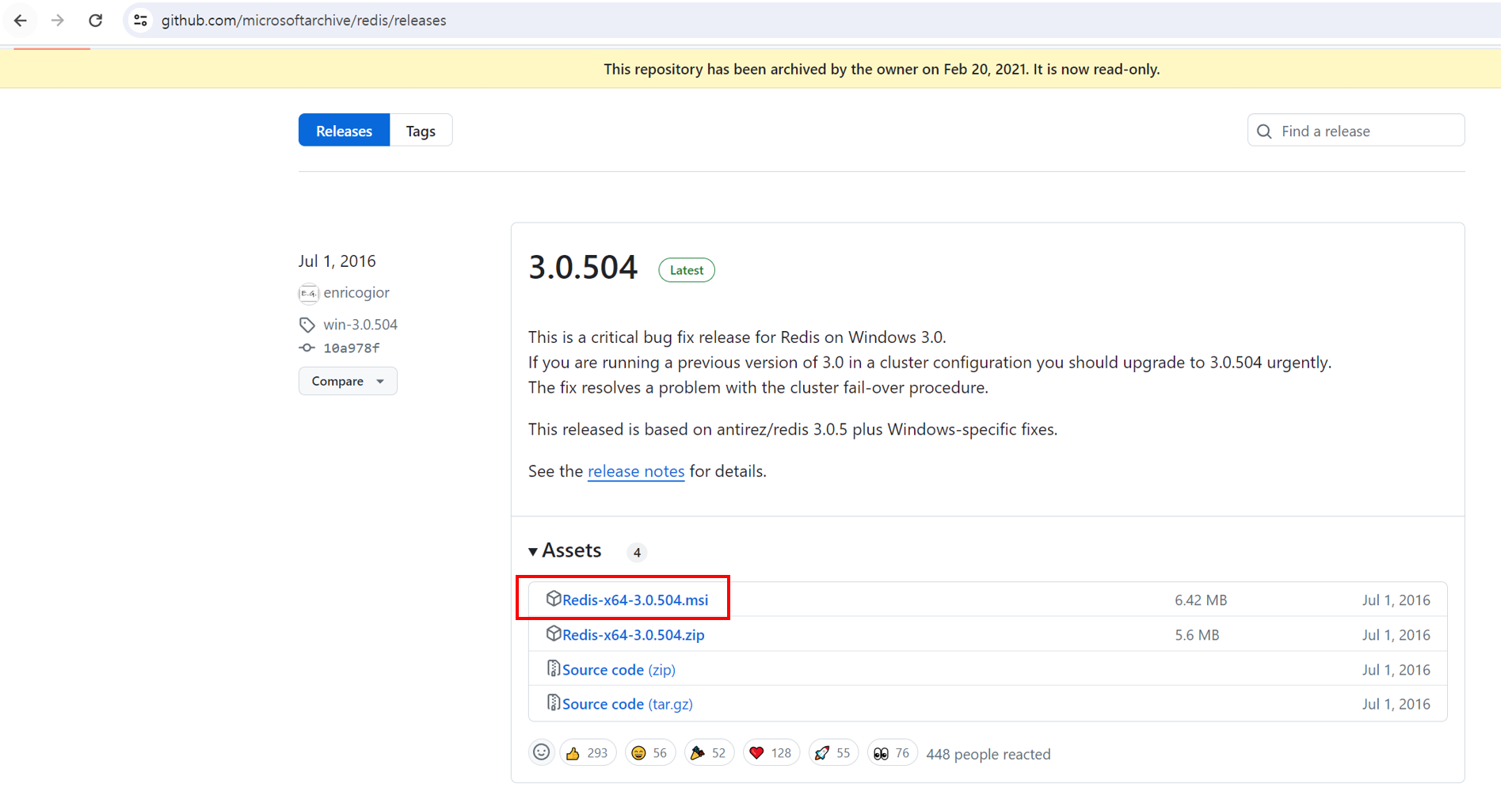Reload the page with the refresh icon

click(96, 20)
